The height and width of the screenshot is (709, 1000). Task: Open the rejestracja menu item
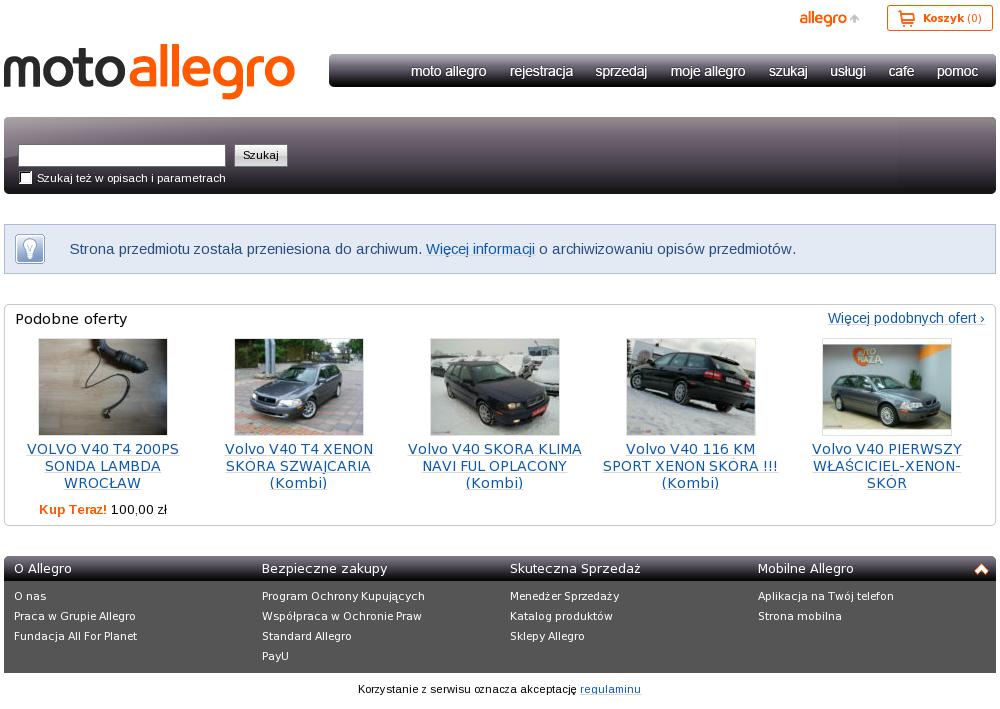point(541,71)
